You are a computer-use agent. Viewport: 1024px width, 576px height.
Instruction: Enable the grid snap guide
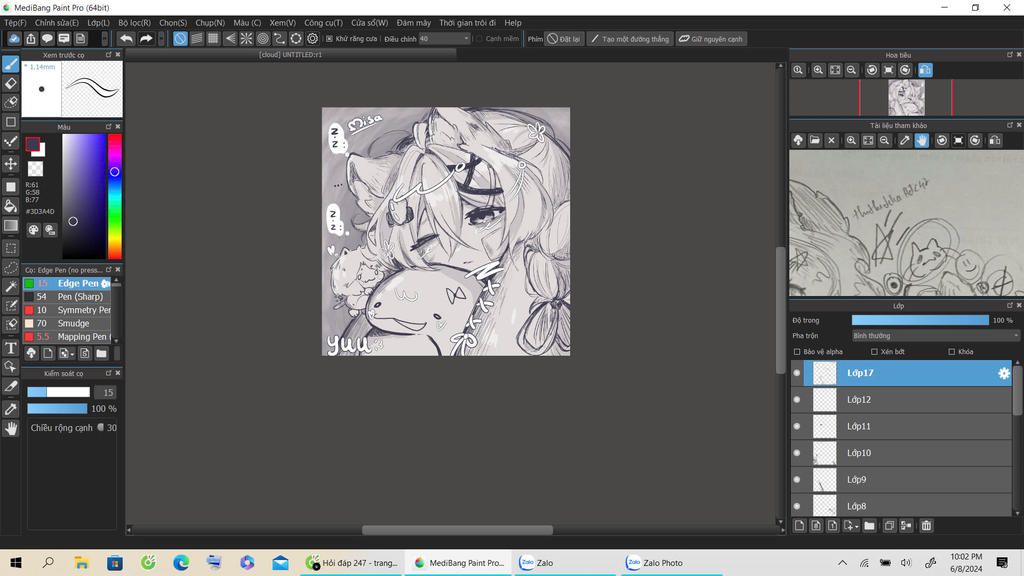[213, 39]
